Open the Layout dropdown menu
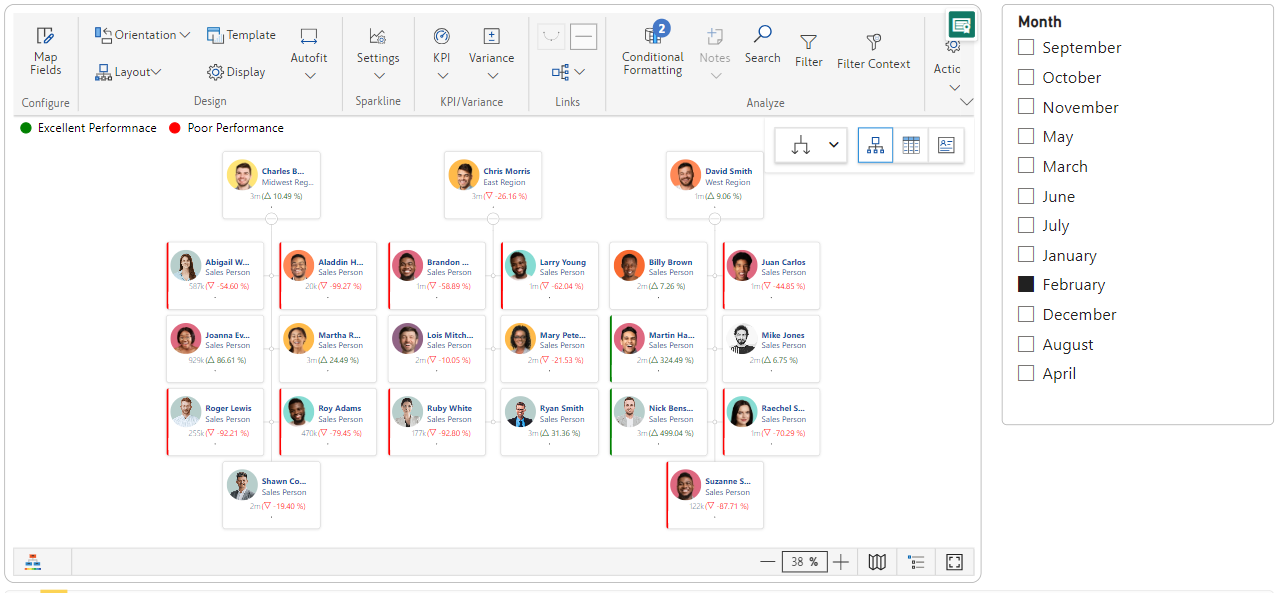This screenshot has height=593, width=1284. (128, 72)
